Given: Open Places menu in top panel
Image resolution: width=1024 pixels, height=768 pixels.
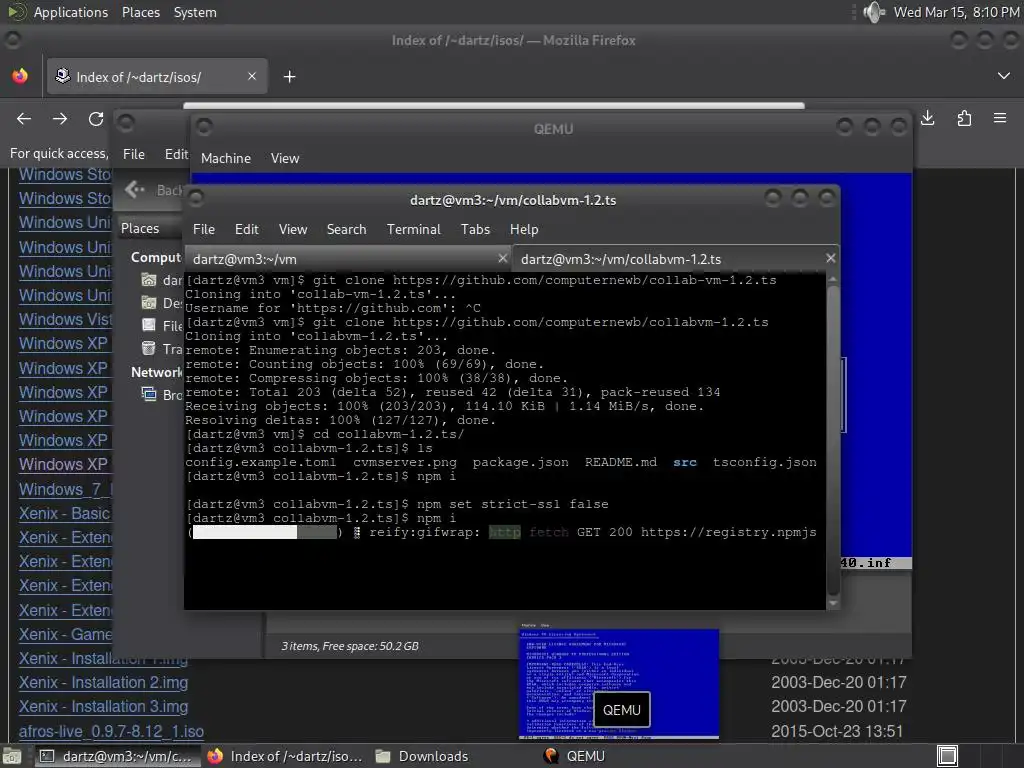Looking at the screenshot, I should [141, 12].
